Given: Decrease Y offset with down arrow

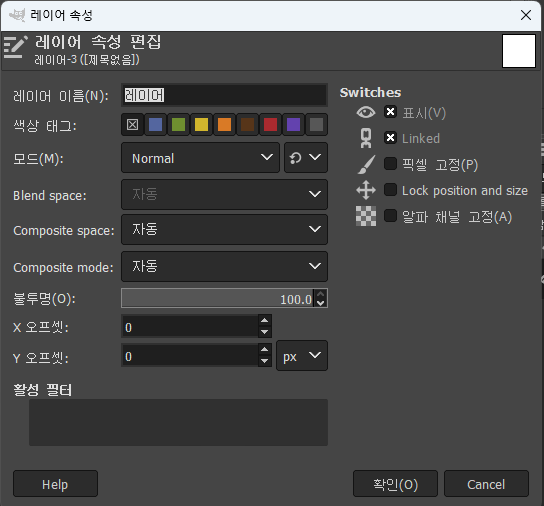Looking at the screenshot, I should [265, 361].
